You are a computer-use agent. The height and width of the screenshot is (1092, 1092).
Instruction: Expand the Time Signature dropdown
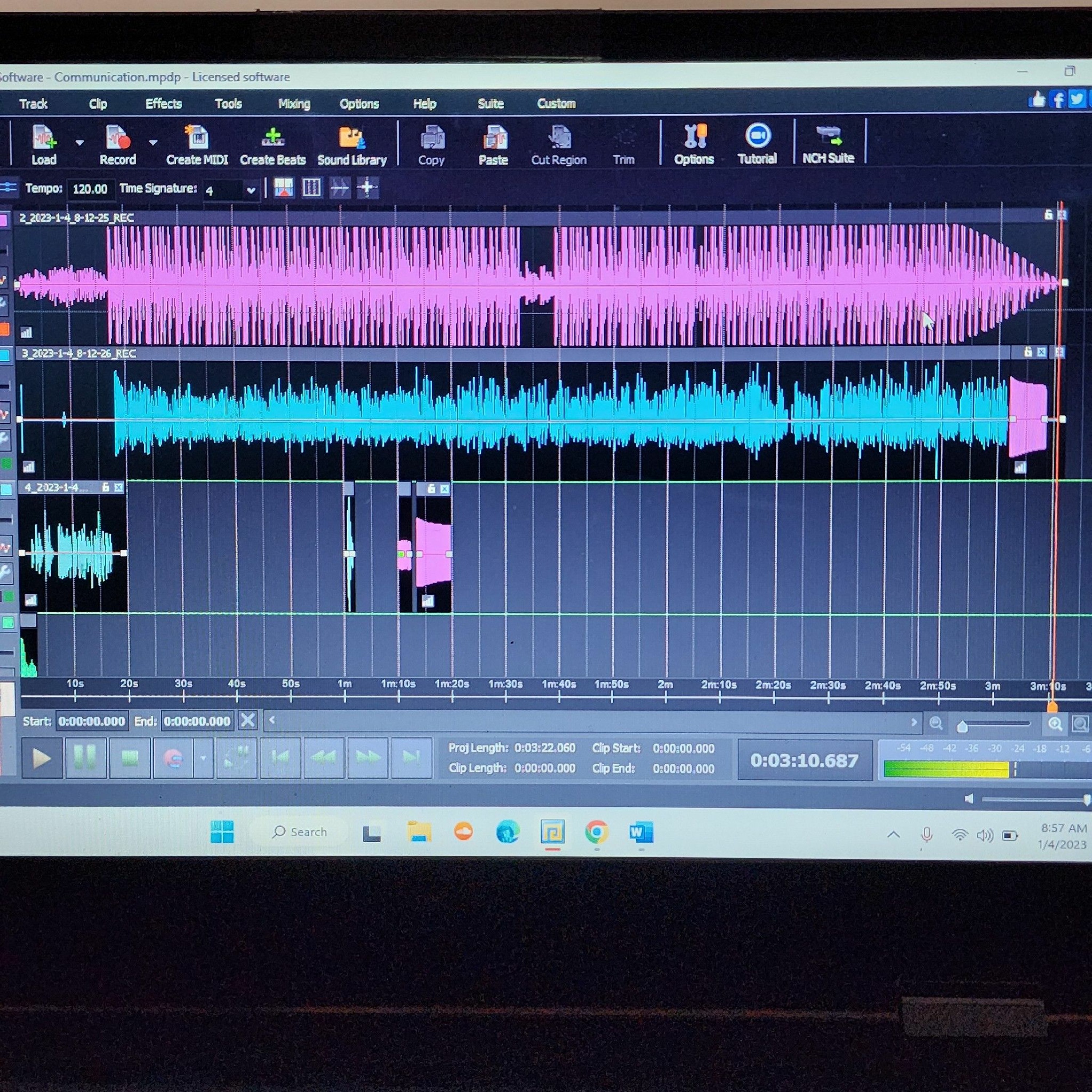pos(251,190)
